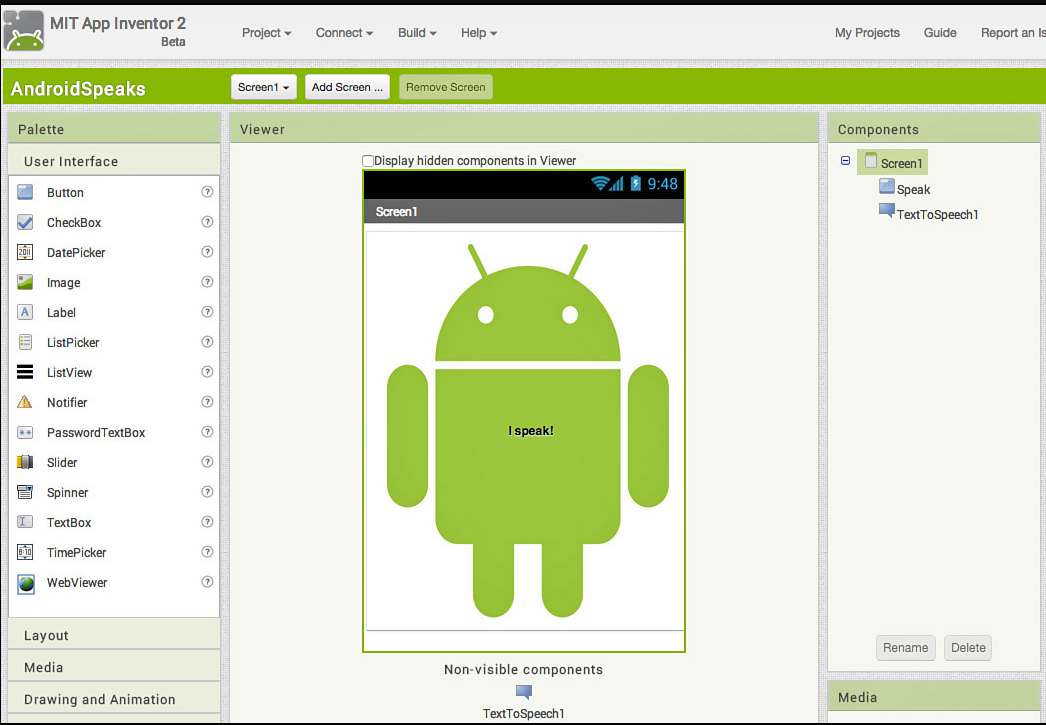
Task: Select the Image component in the palette
Action: [x=64, y=282]
